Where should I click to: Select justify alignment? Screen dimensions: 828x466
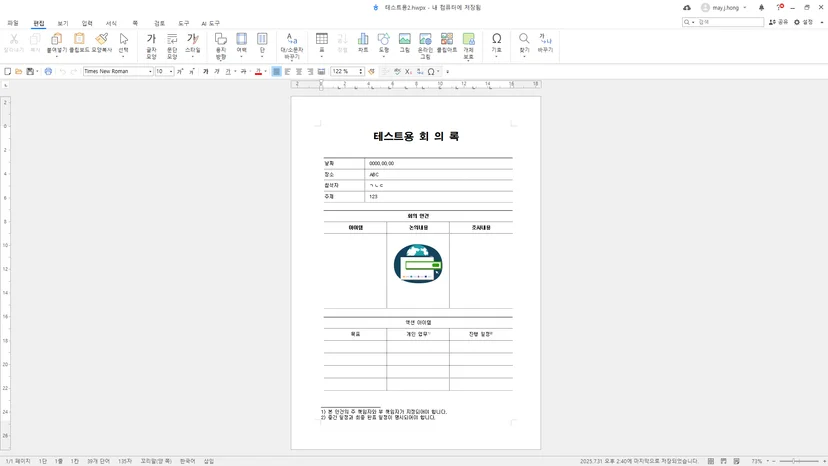point(276,71)
